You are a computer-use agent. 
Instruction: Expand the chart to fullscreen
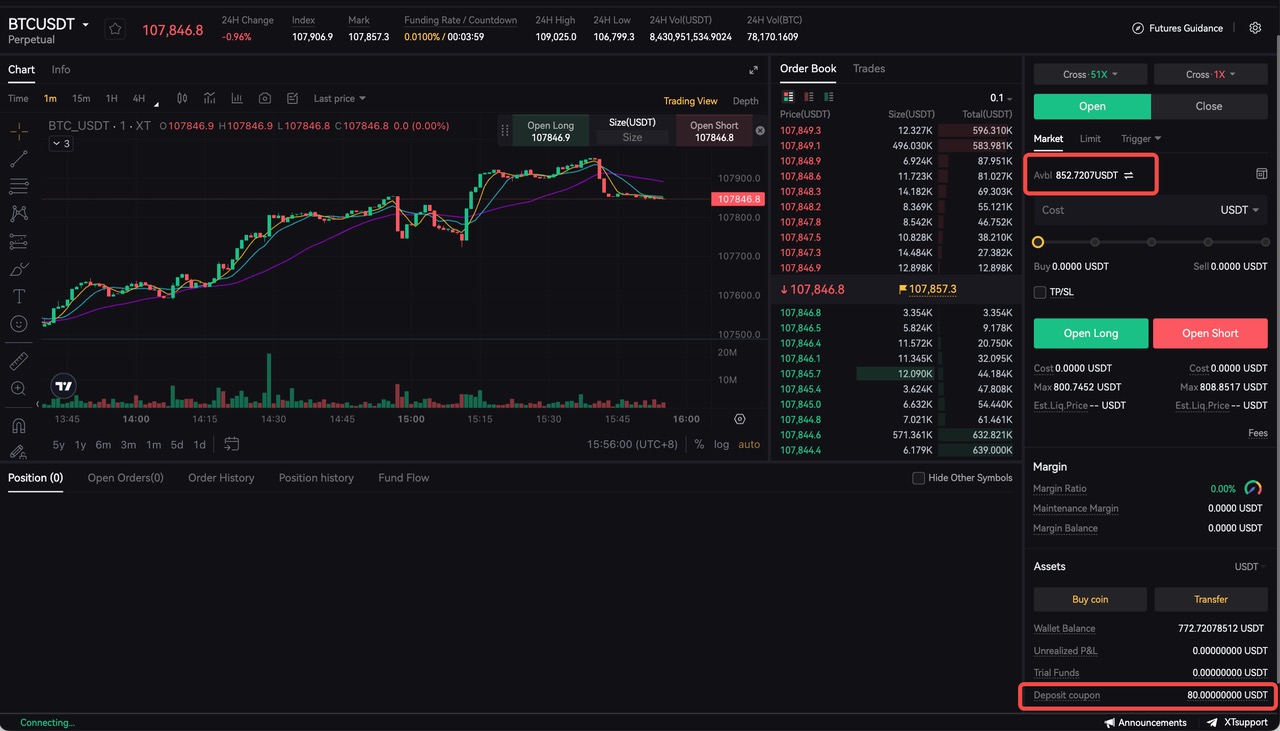coord(753,70)
